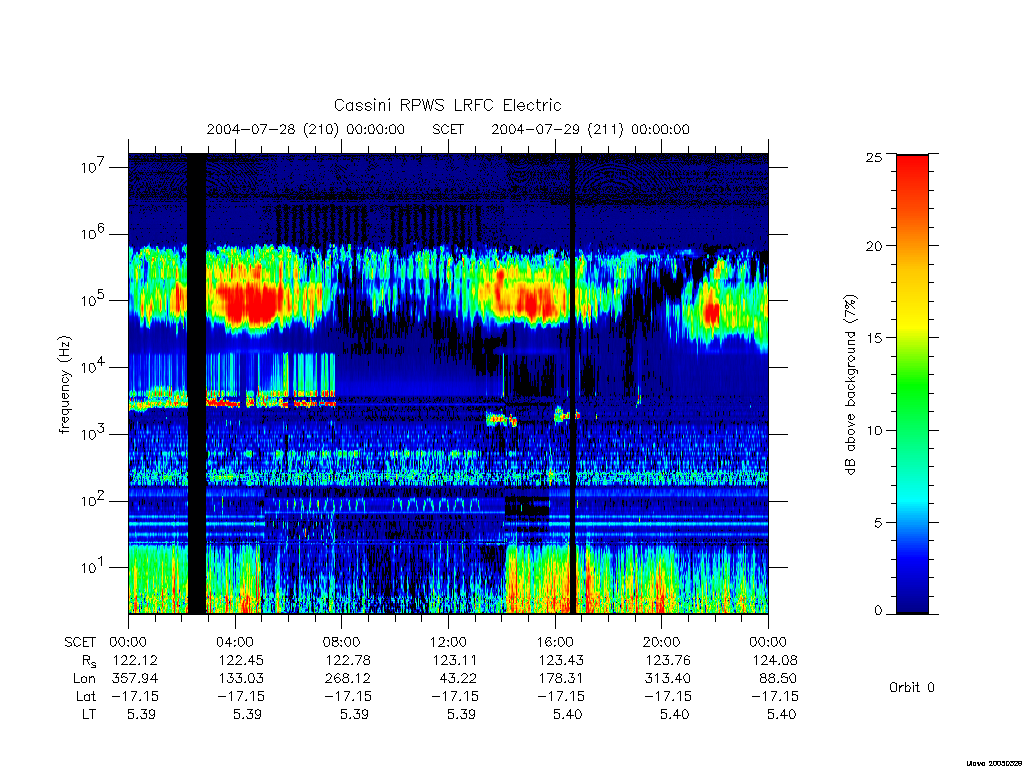The image size is (1024, 768).
Task: Click the 10^4 frequency tick label
Action: pyautogui.click(x=94, y=366)
